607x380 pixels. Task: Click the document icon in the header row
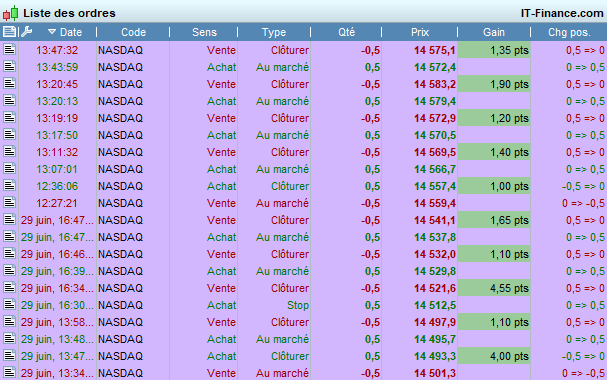coord(9,32)
